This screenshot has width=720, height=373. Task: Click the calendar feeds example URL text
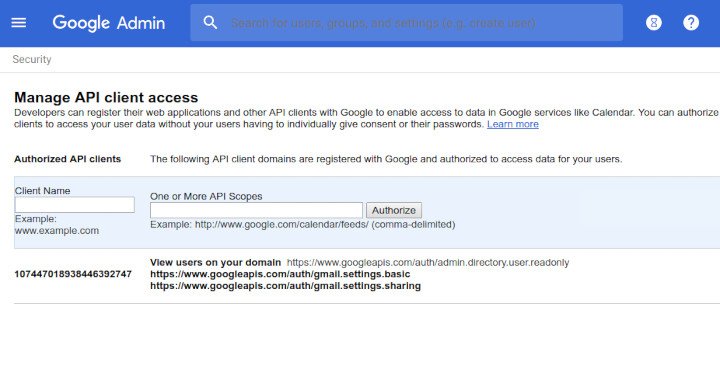[281, 225]
